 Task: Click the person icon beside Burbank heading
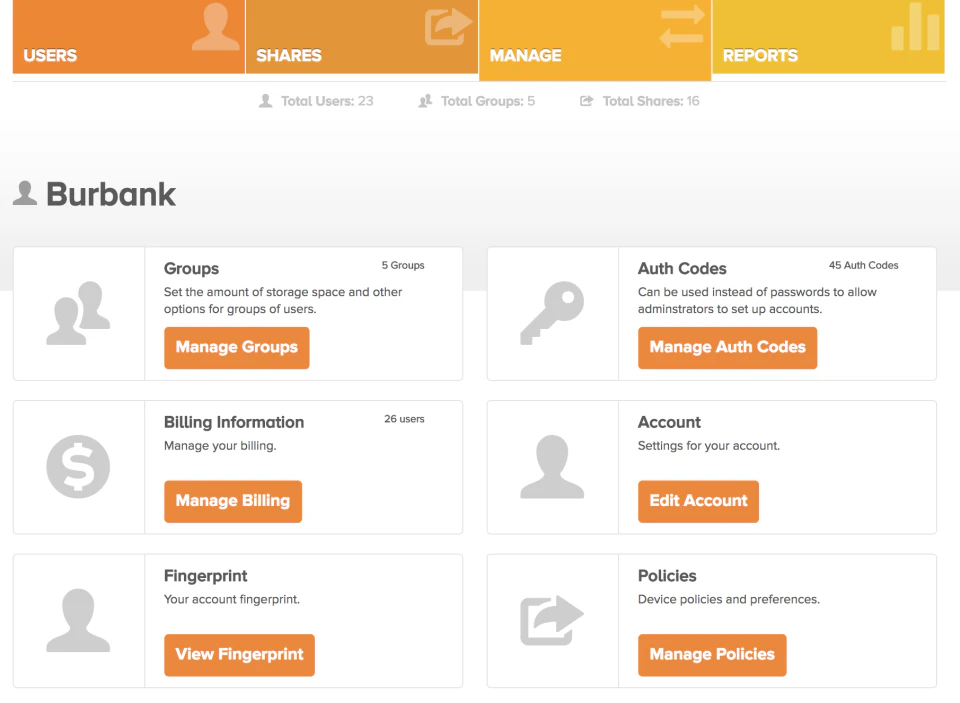[x=25, y=192]
